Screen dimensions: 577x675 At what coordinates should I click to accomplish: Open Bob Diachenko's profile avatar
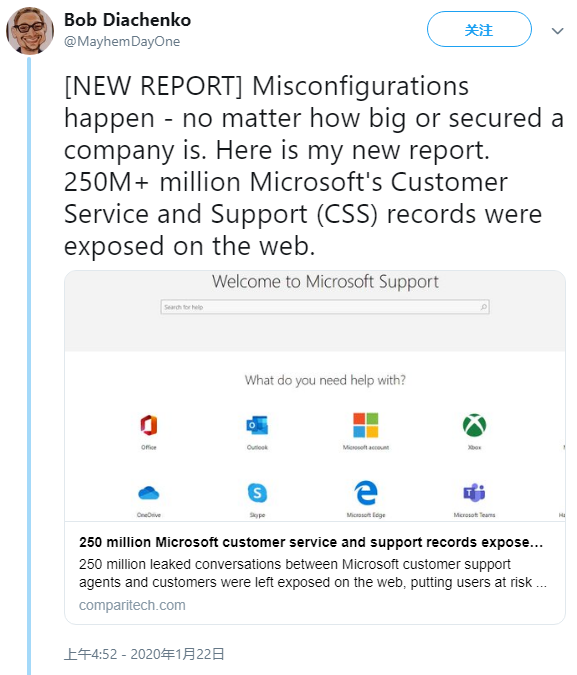coord(30,31)
